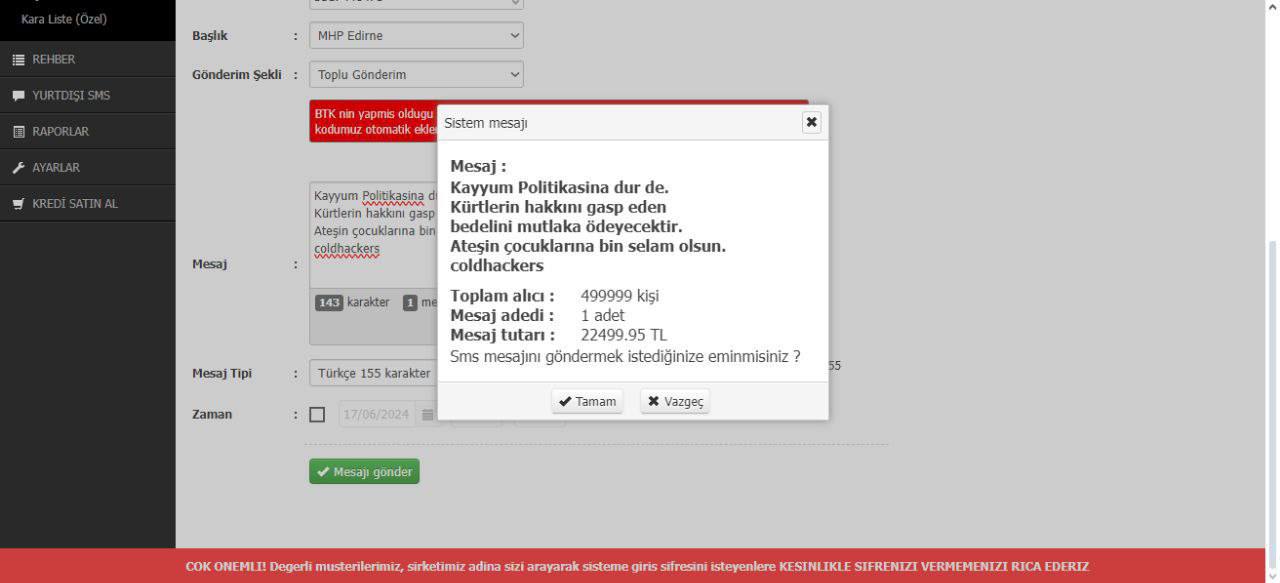Open the REHBER list icon in sidebar

coord(18,60)
